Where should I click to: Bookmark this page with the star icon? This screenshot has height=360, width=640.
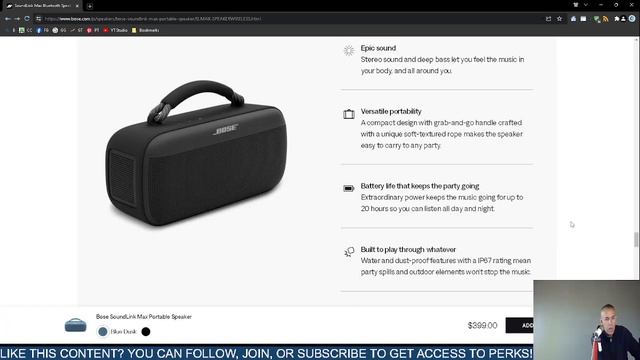[x=559, y=19]
